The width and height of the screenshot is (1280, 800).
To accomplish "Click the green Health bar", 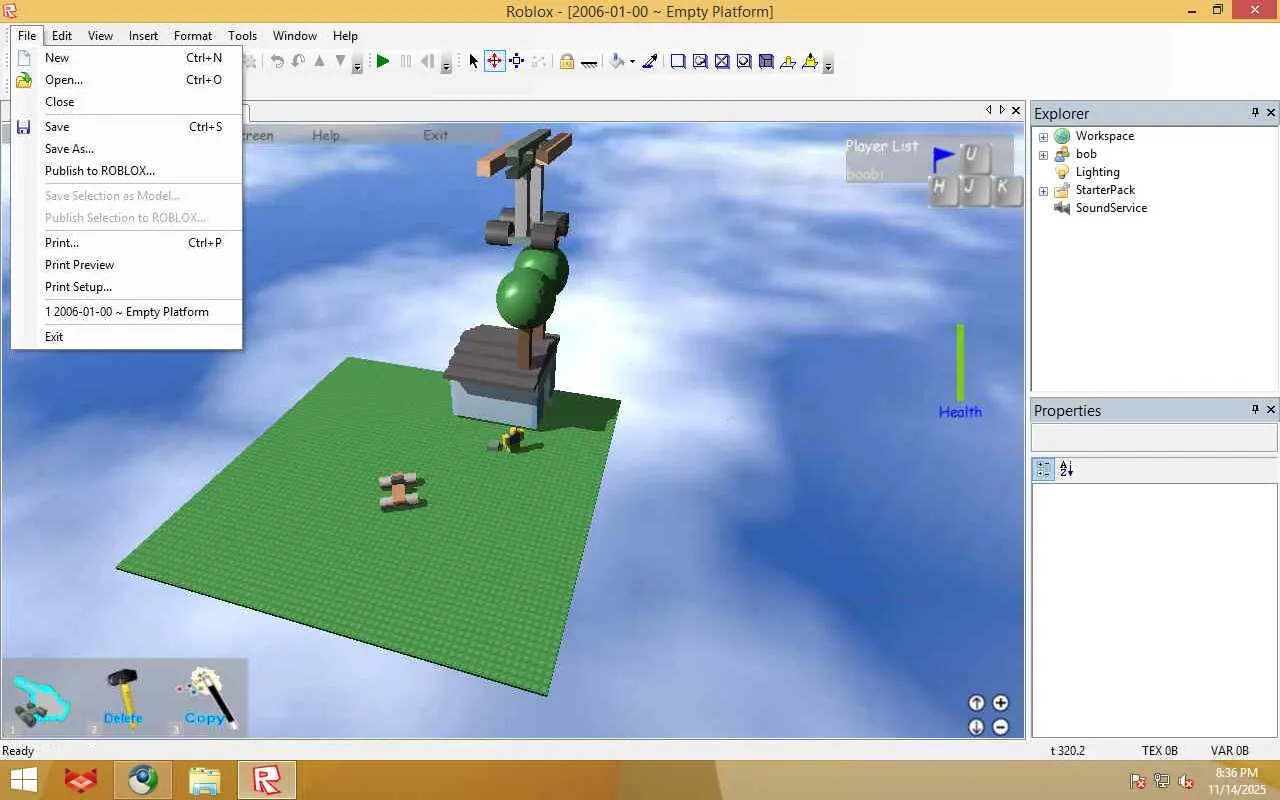I will [x=960, y=362].
